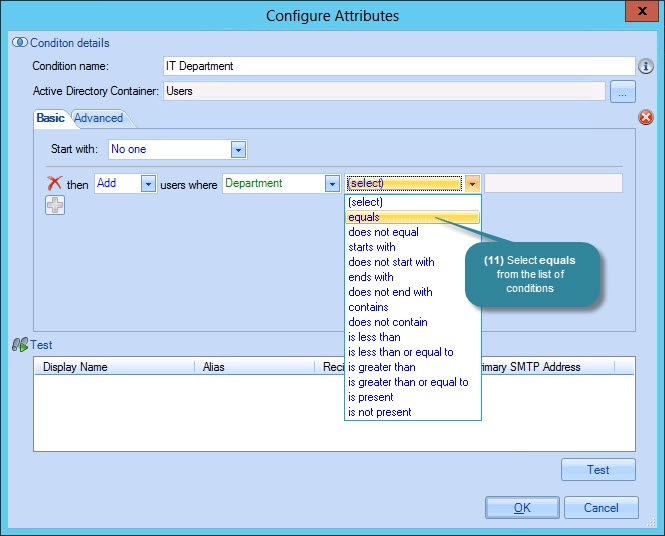Image resolution: width=665 pixels, height=536 pixels.
Task: Click the Test section icon
Action: pos(20,344)
